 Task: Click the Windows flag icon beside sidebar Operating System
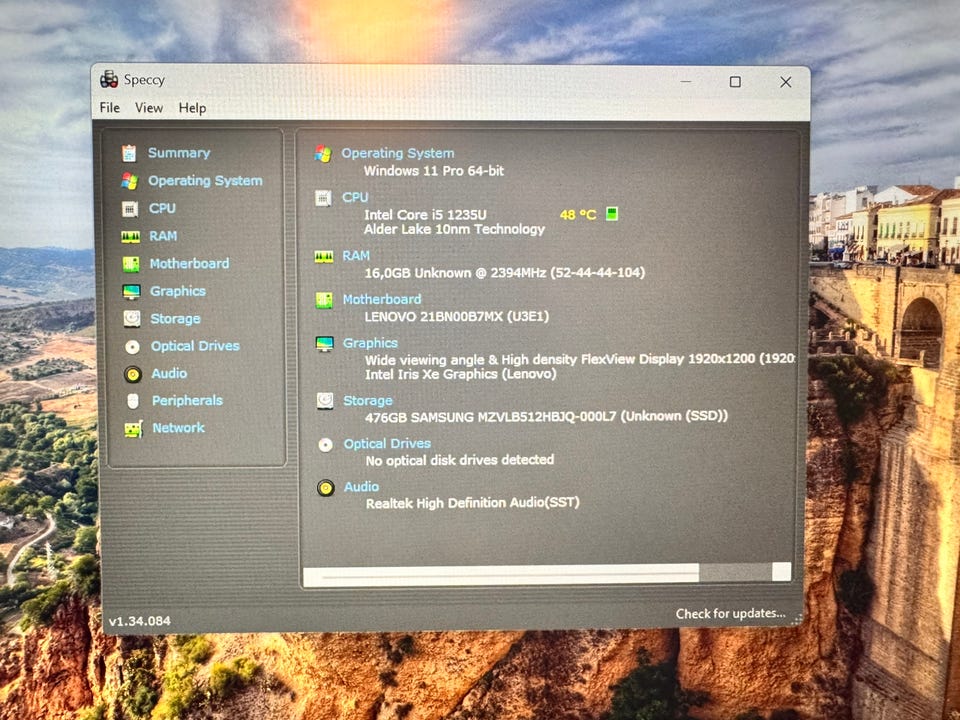(129, 181)
